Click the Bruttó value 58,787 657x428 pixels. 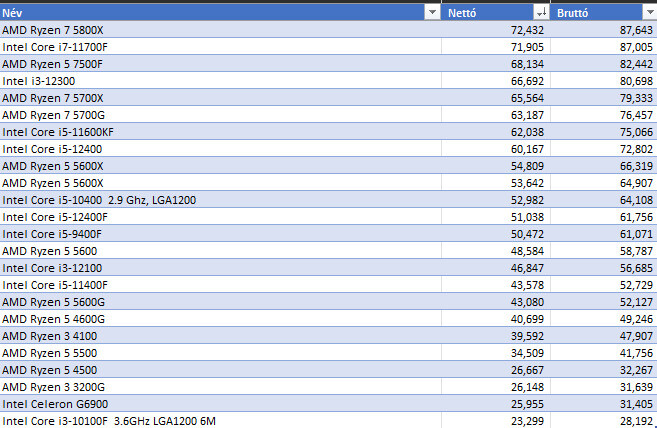point(636,251)
